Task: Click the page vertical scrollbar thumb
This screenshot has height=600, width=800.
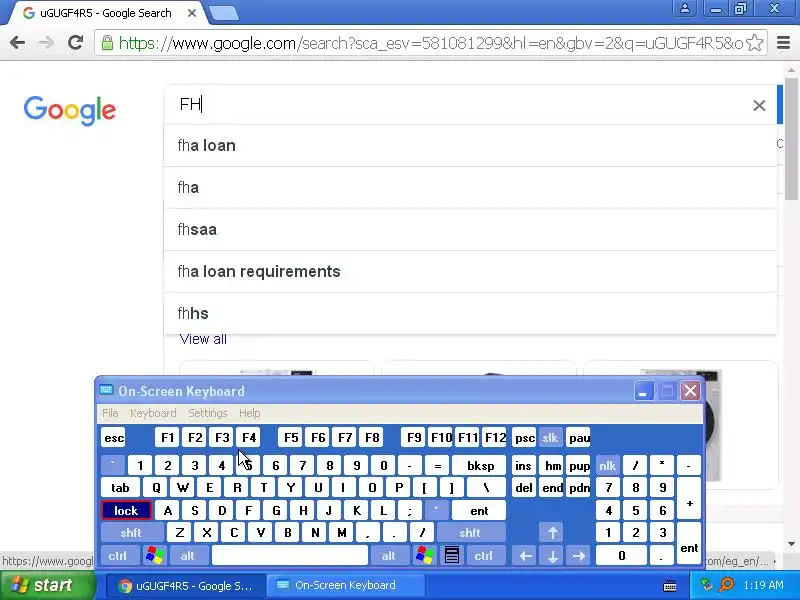Action: point(791,139)
